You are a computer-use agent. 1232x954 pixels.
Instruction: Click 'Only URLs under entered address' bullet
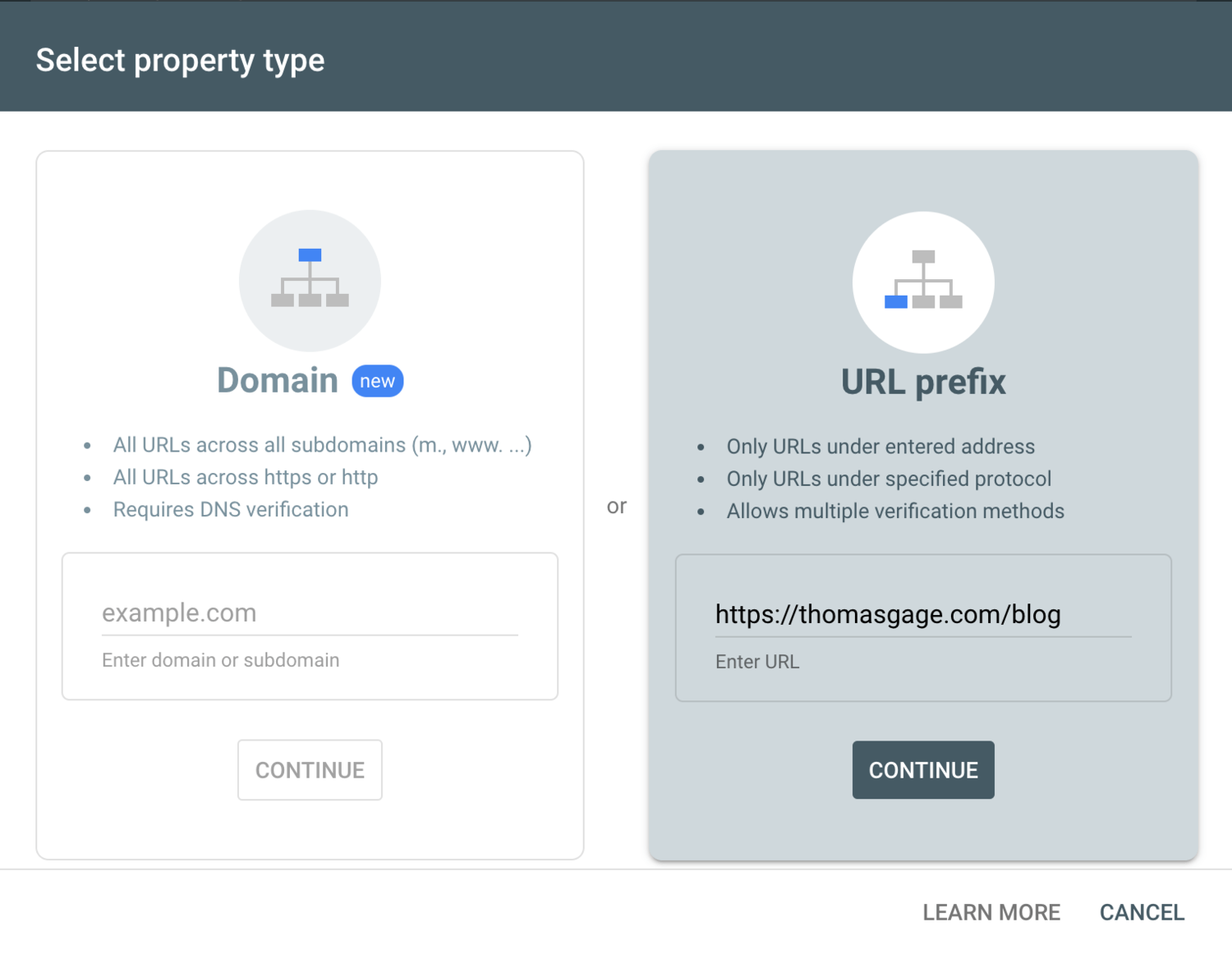pos(880,447)
